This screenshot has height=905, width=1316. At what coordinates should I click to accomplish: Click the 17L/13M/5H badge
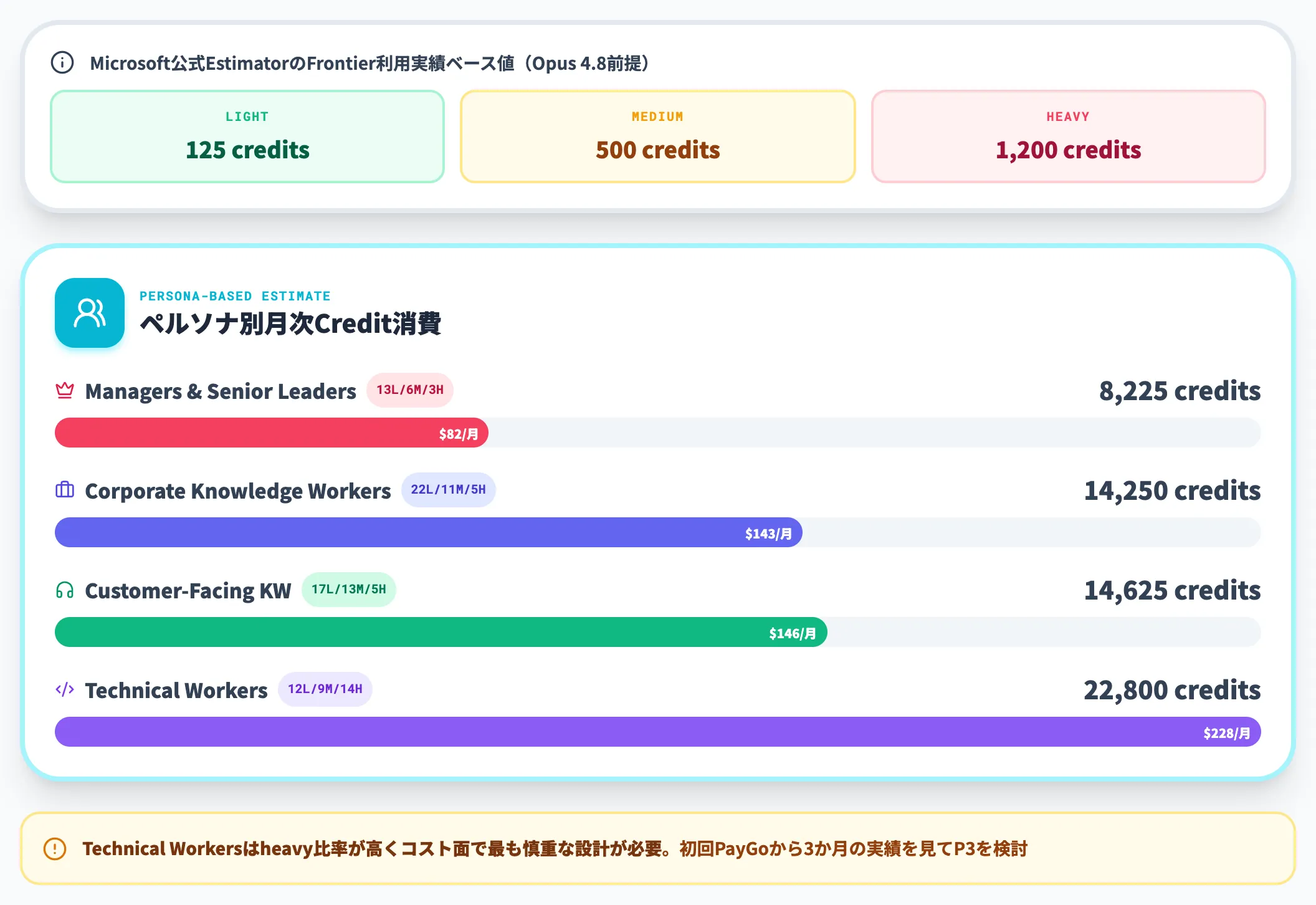[x=349, y=590]
